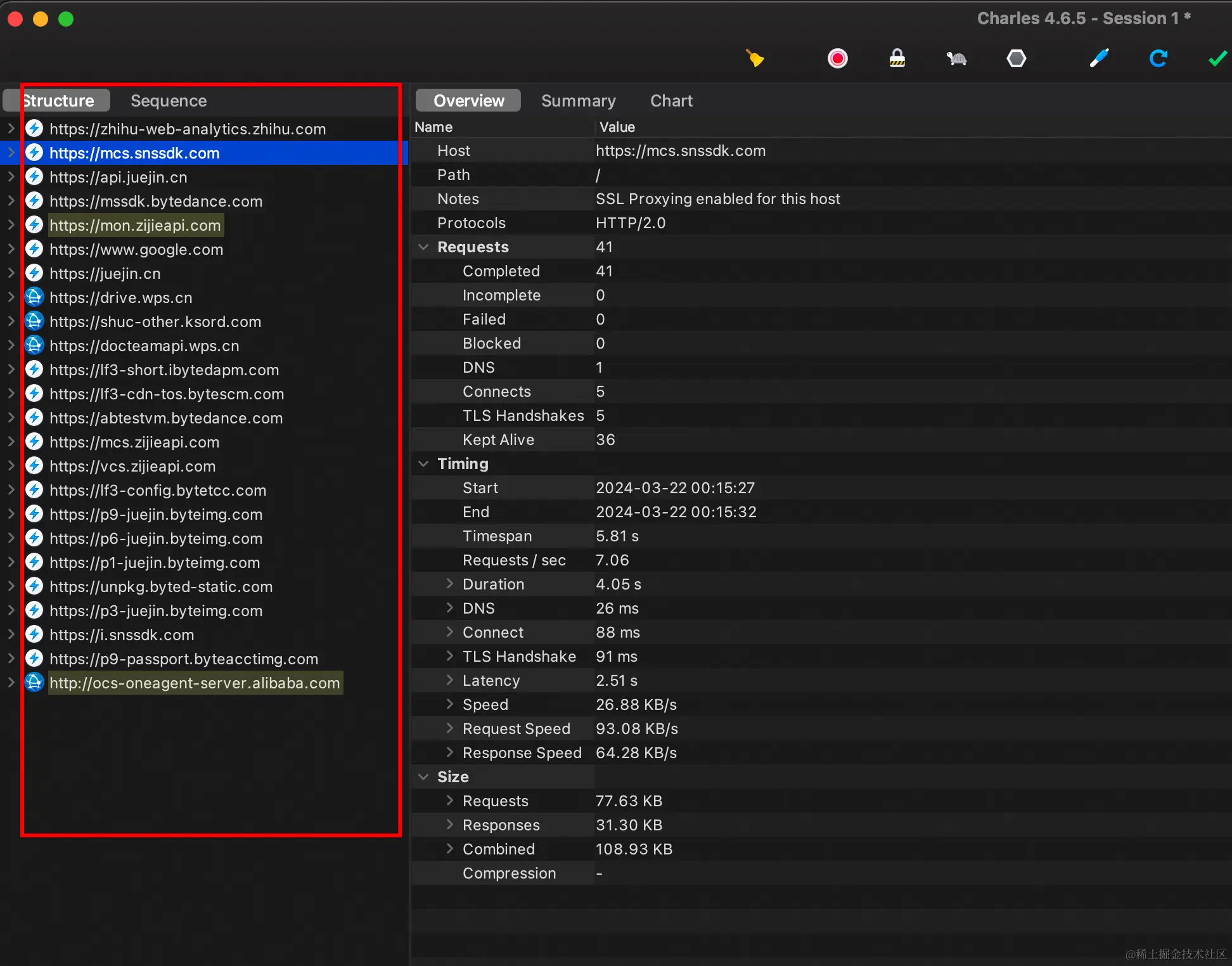Click the Protocols value HTTP/2.0
Viewport: 1232px width, 966px height.
click(x=631, y=222)
